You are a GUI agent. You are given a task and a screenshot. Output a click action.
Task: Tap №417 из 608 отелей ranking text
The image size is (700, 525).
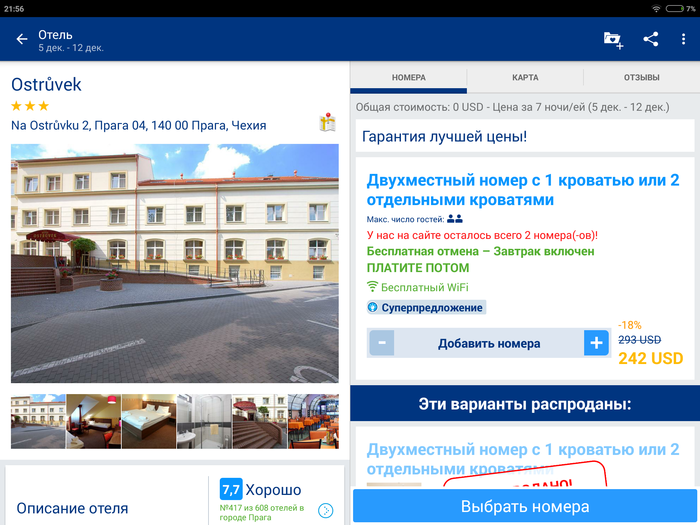point(262,512)
